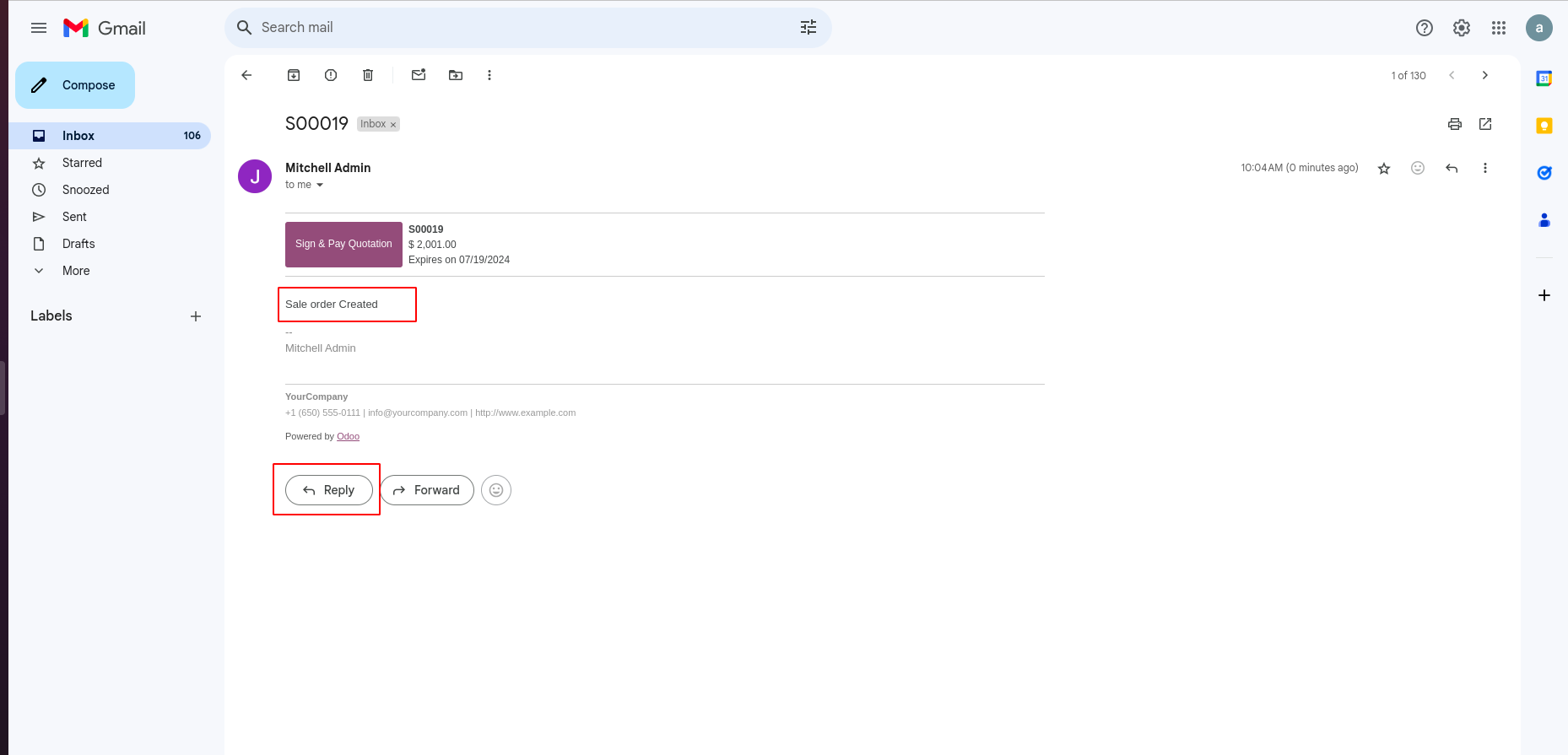Open Google Tasks side panel
This screenshot has height=755, width=1568.
[x=1544, y=173]
